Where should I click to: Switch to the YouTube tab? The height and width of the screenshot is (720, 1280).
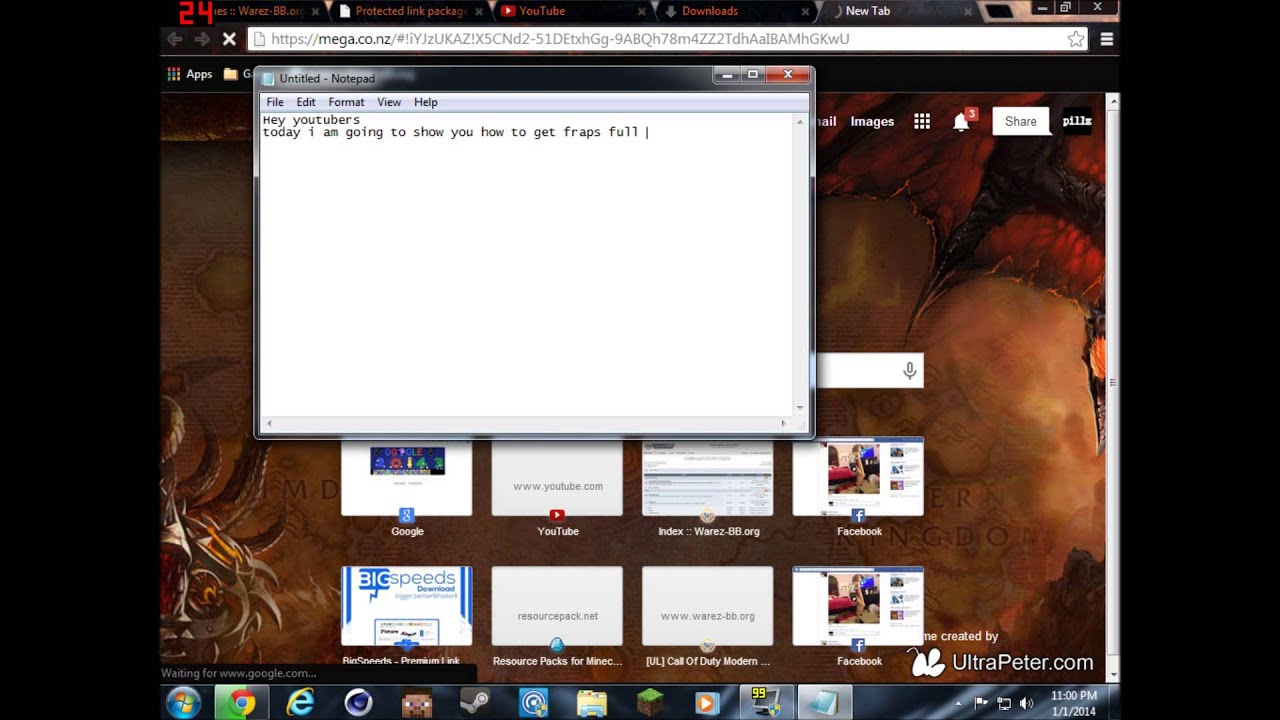click(570, 11)
